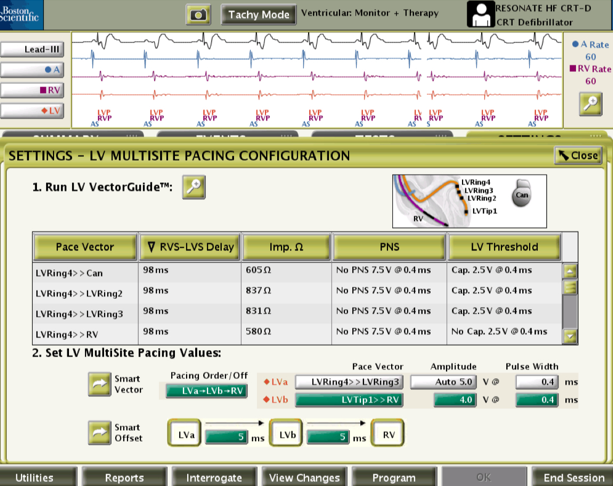Select LVRing4>>Can vector row
This screenshot has width=613, height=486.
[x=297, y=272]
